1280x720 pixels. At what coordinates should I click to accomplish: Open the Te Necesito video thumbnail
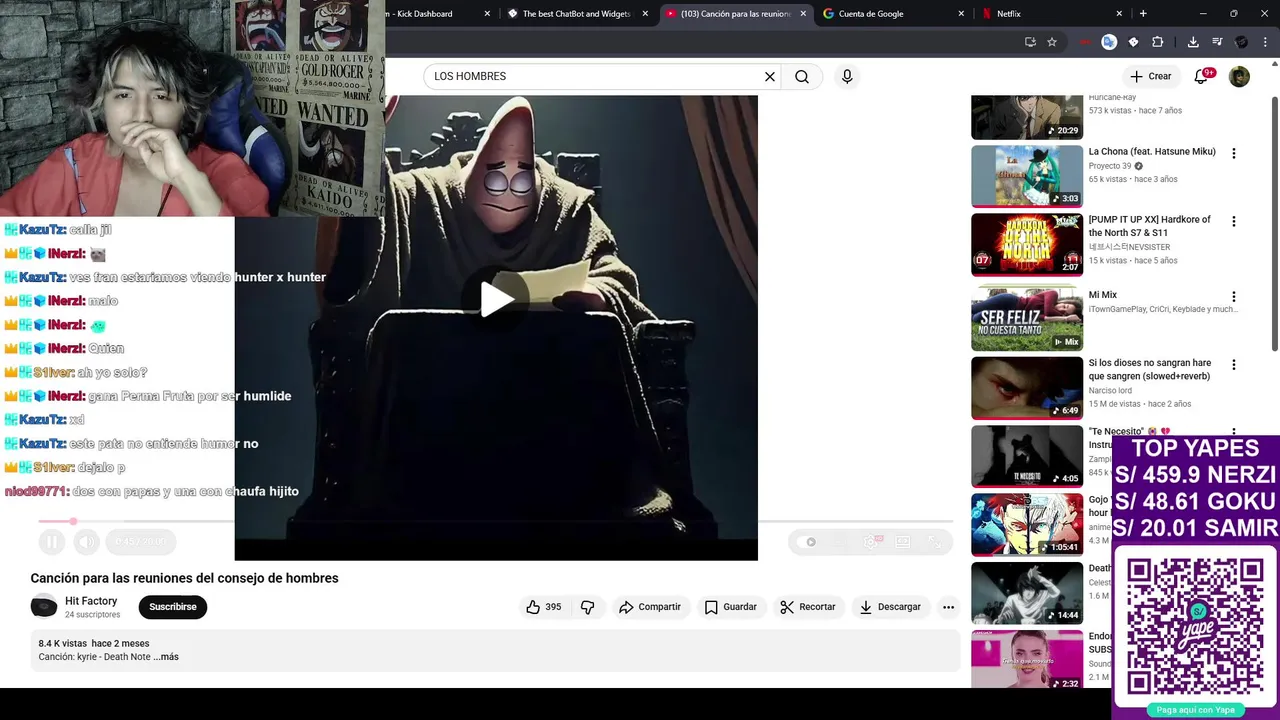pos(1027,457)
